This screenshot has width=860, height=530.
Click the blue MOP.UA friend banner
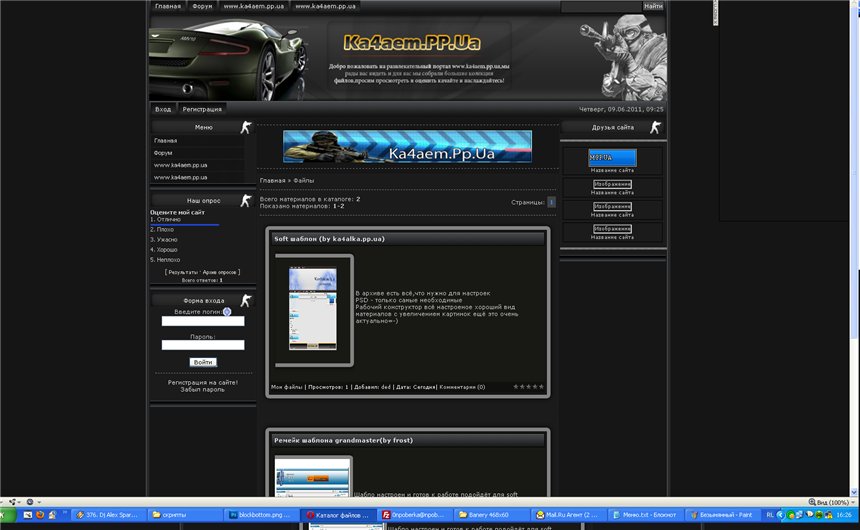pos(612,157)
